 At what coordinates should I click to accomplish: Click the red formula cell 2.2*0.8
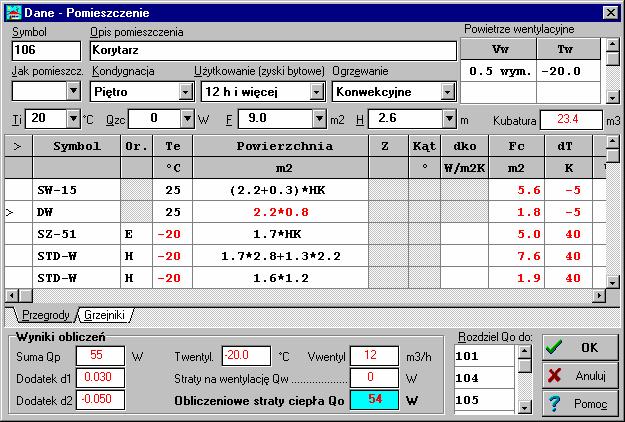[281, 212]
